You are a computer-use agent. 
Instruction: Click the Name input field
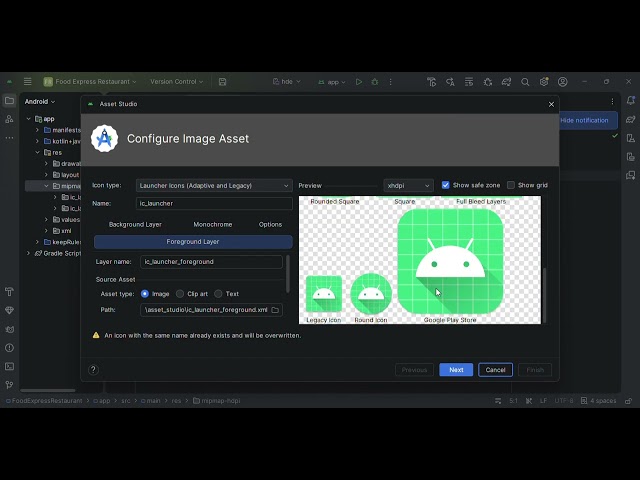[214, 203]
